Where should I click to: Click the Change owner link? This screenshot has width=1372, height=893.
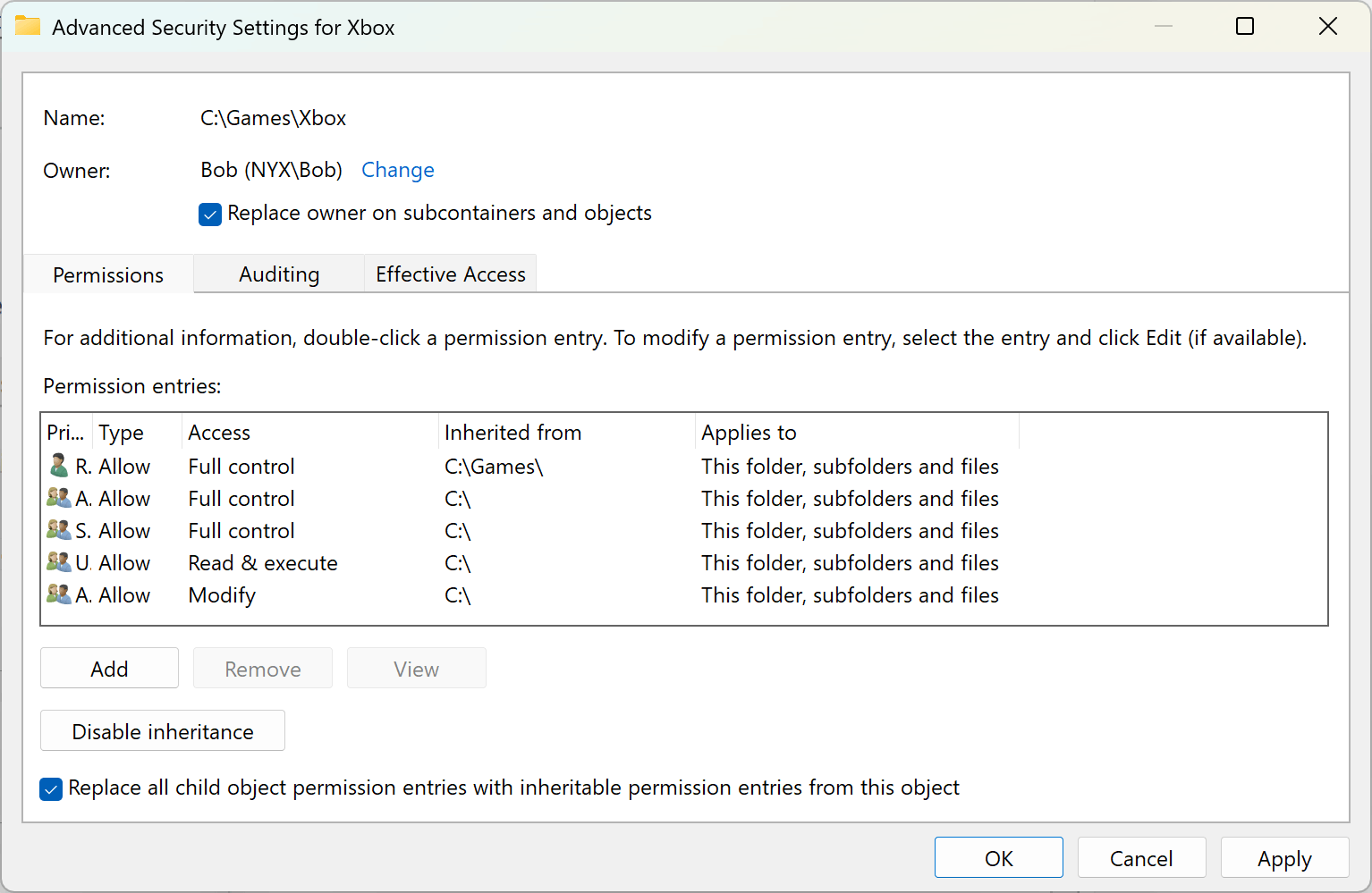(397, 170)
